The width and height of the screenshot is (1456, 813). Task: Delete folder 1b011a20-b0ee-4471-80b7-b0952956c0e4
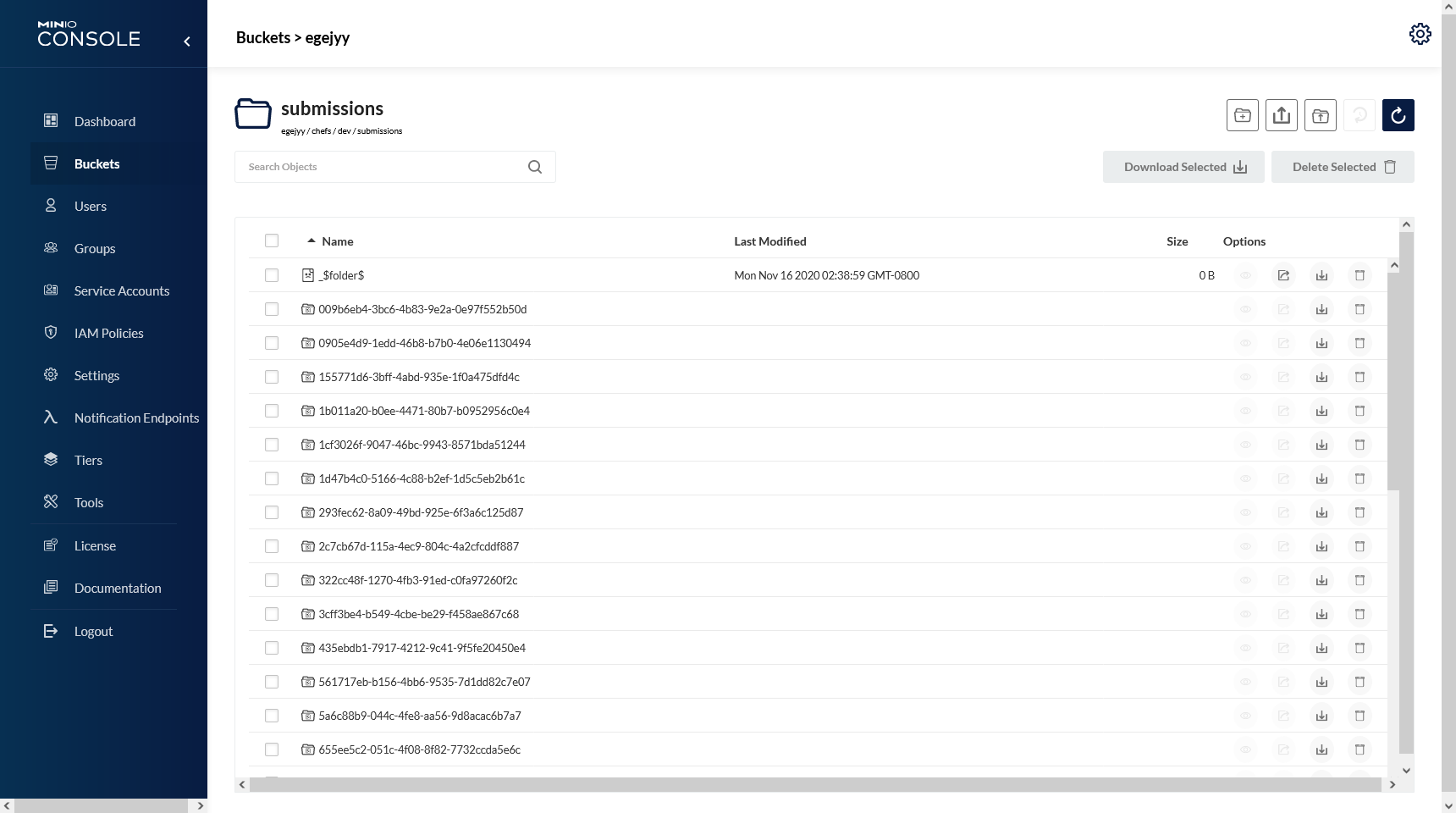click(x=1359, y=411)
